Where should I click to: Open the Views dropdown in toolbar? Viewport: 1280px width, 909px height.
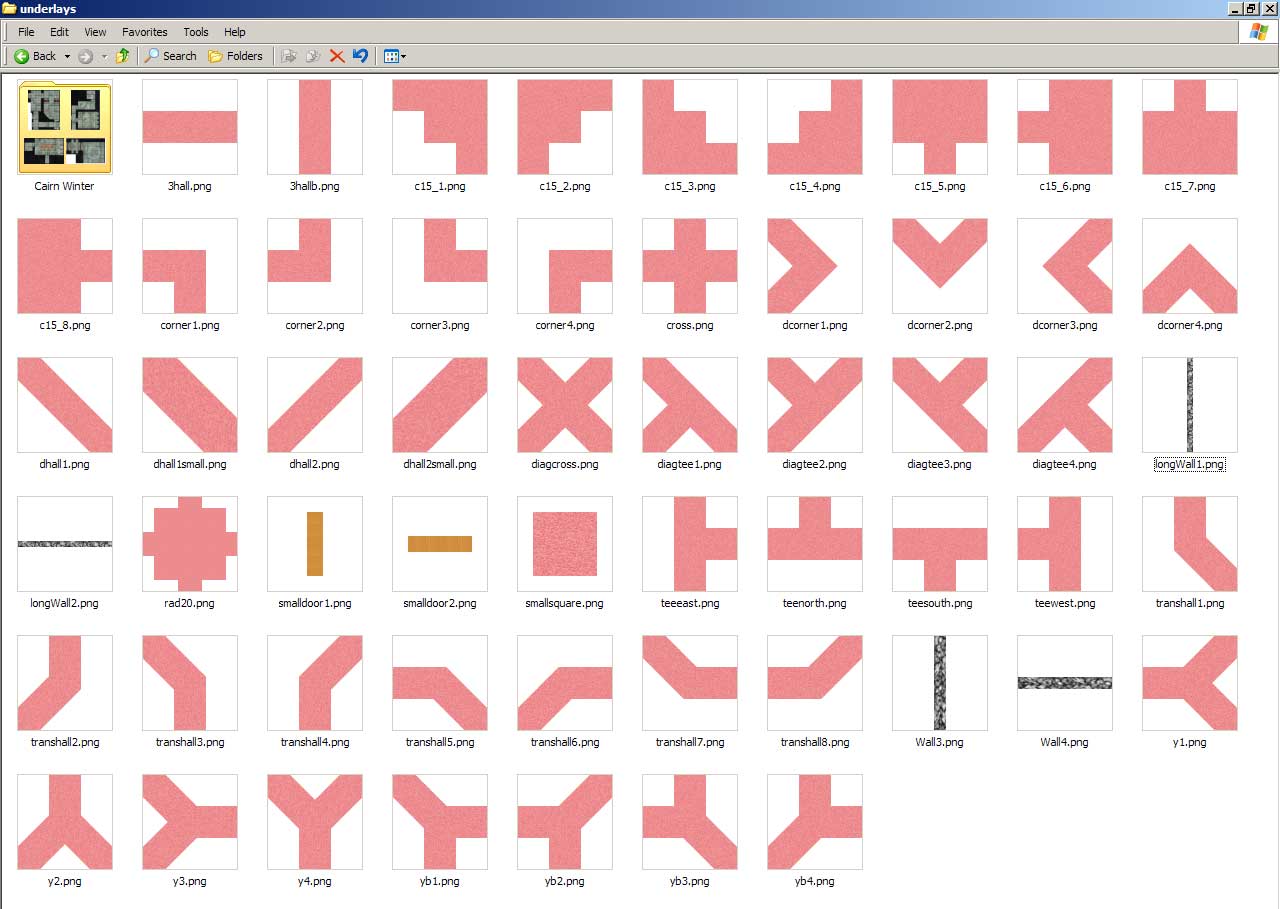pos(395,56)
